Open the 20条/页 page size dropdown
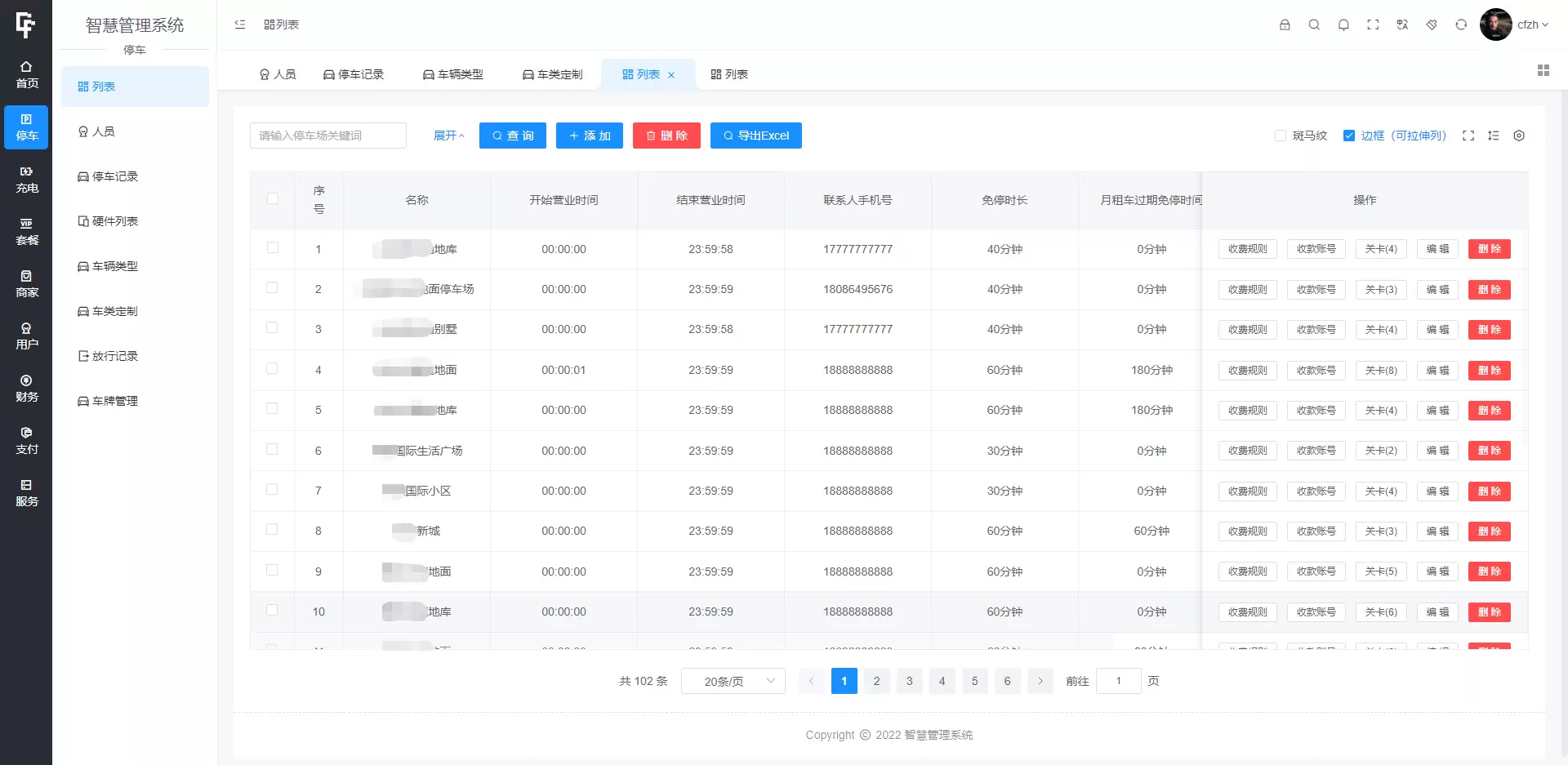 [x=733, y=681]
